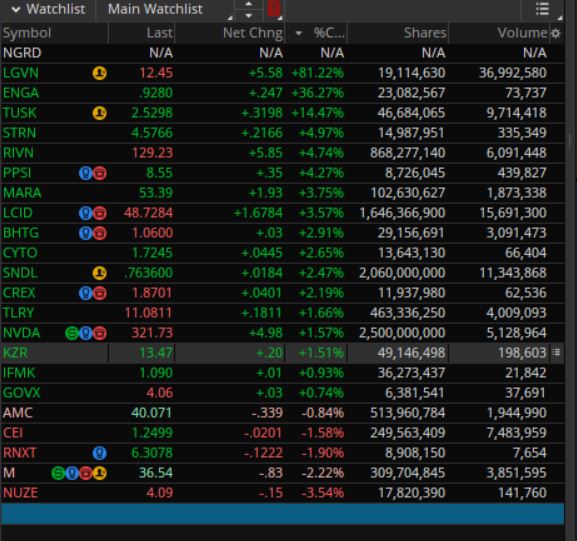Click the blue lightbulb icon on the M row
Viewport: 577px width, 541px height.
coord(72,473)
